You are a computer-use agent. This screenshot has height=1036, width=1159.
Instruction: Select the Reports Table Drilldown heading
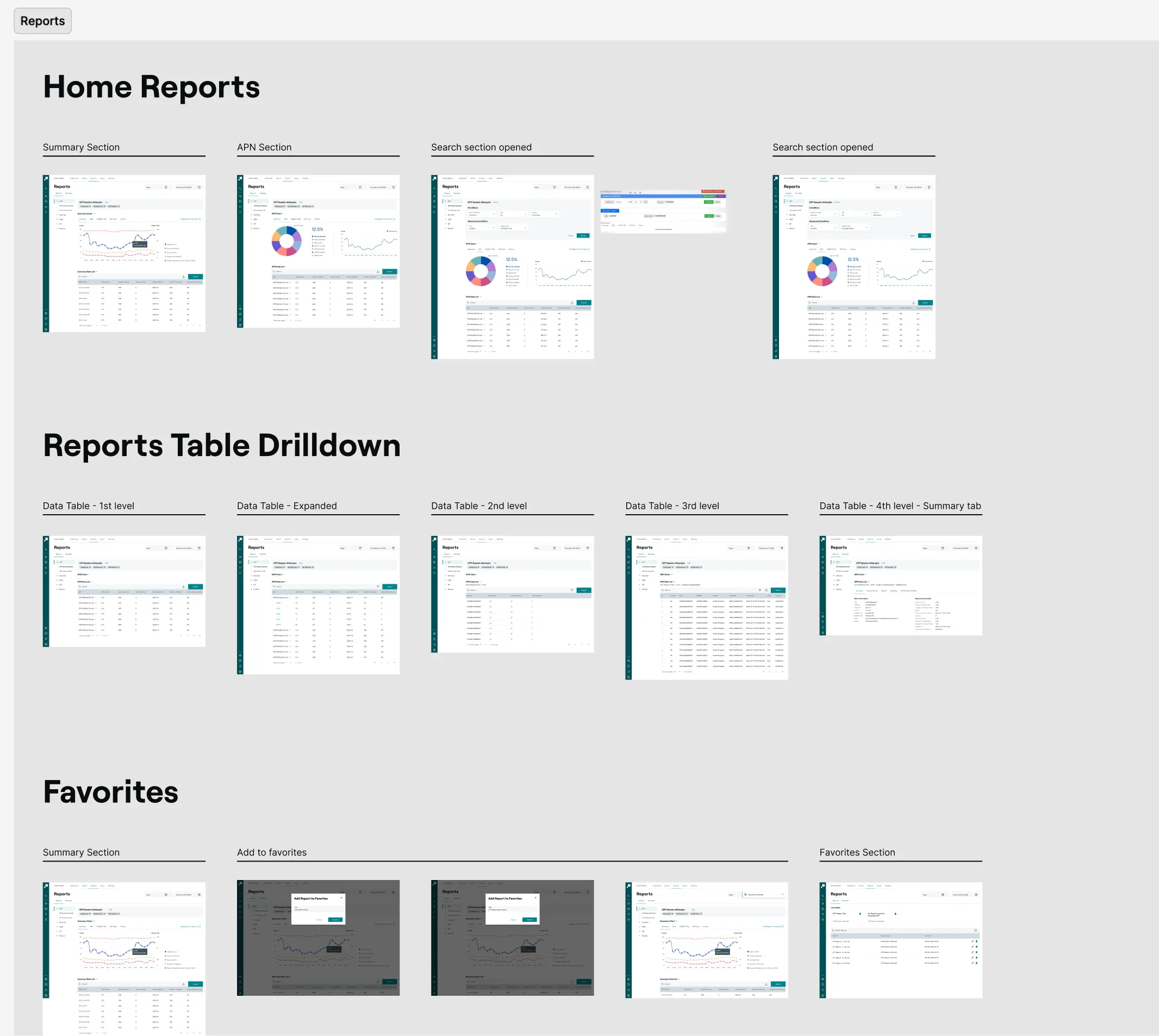pos(222,445)
